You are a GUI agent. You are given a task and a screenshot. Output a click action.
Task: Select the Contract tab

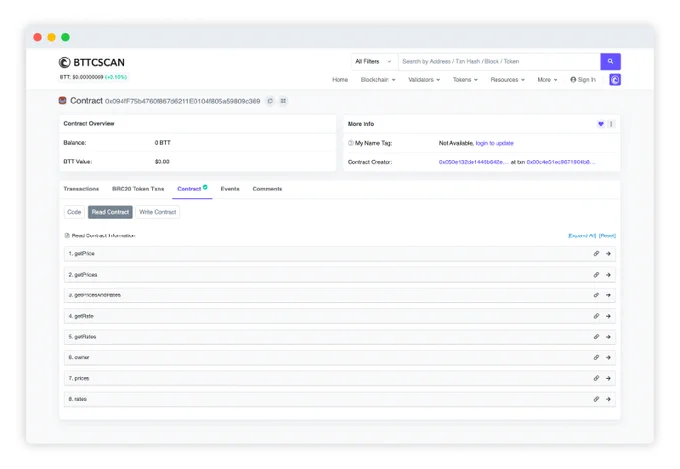192,189
